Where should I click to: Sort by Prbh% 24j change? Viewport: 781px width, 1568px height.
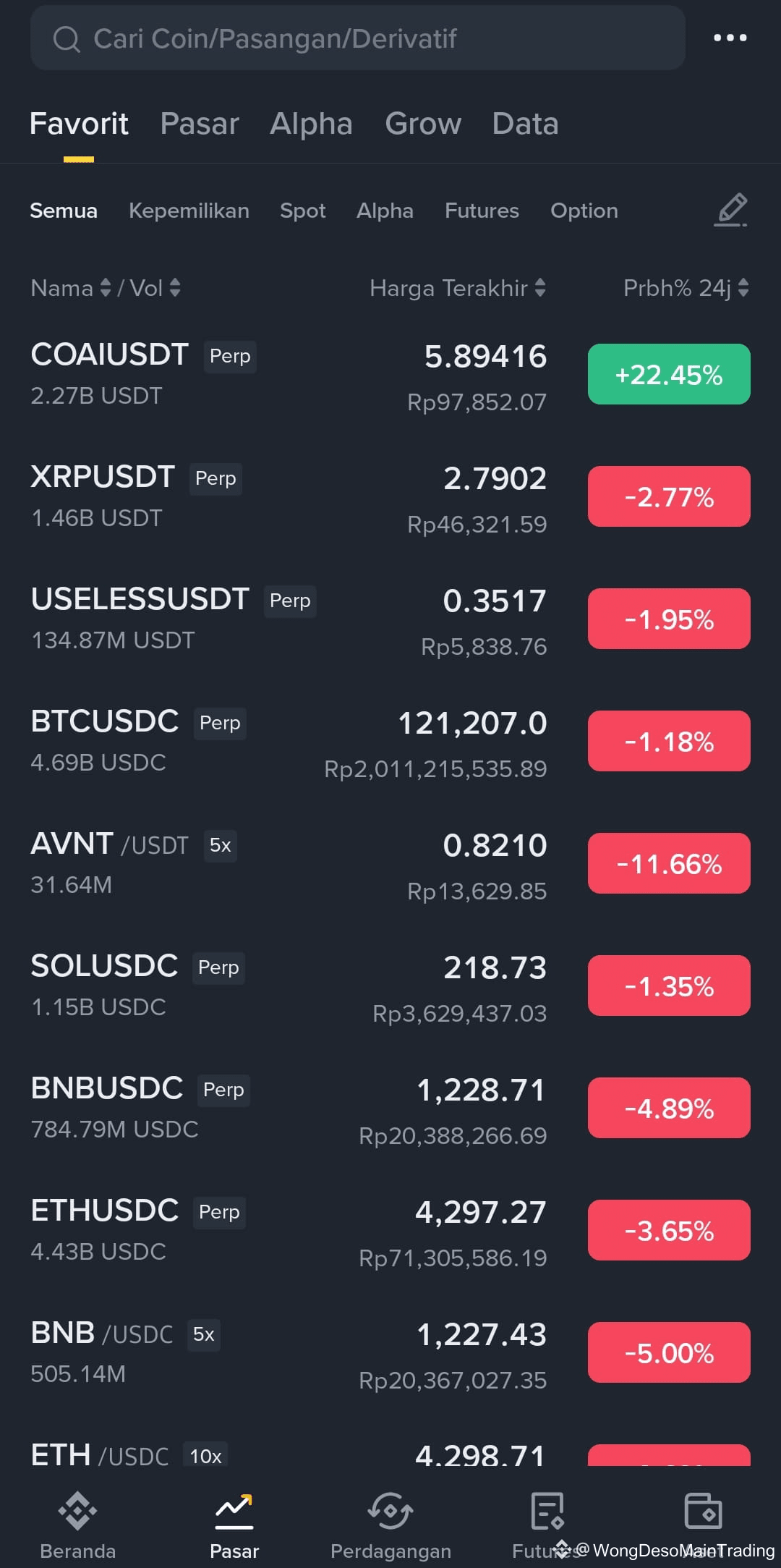[686, 288]
